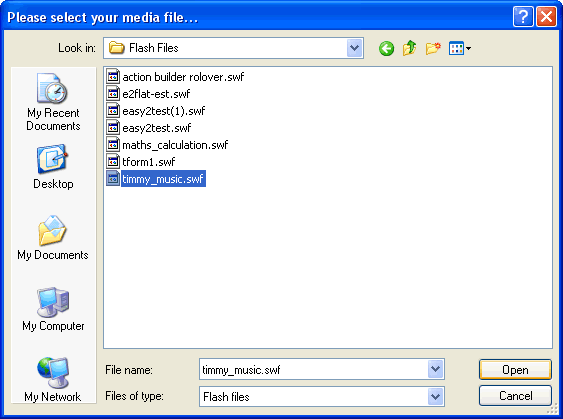The image size is (563, 419).
Task: Select maths_calculation.swf file
Action: click(x=167, y=145)
